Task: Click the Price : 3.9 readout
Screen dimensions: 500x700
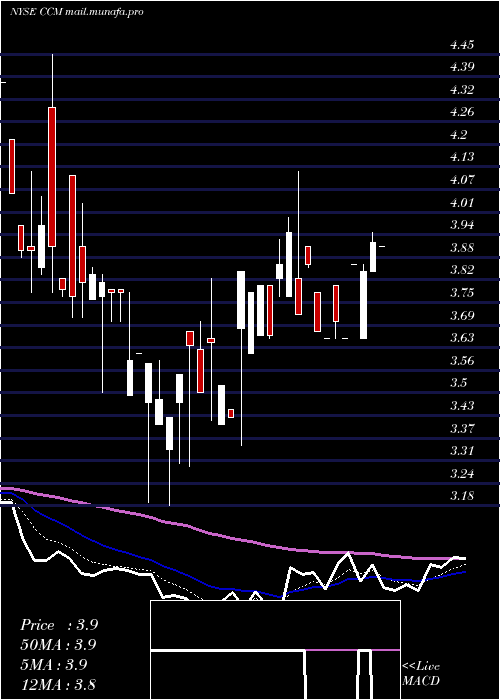Action: coord(59,625)
